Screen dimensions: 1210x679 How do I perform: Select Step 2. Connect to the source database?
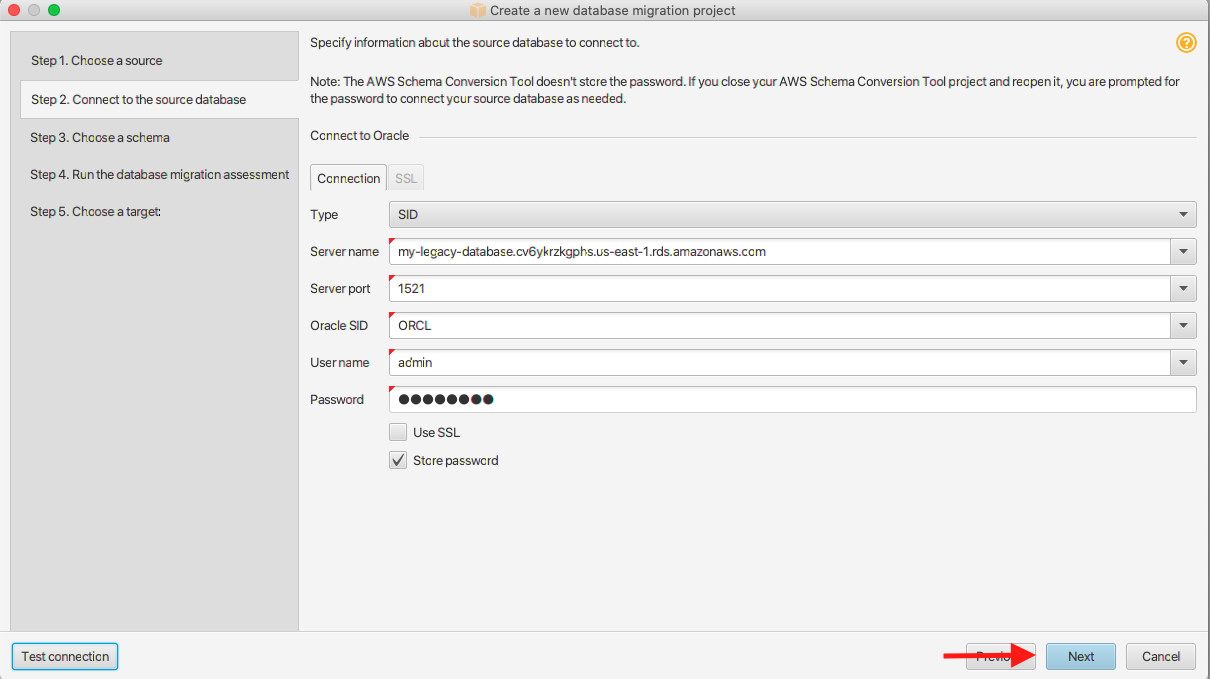pos(160,99)
